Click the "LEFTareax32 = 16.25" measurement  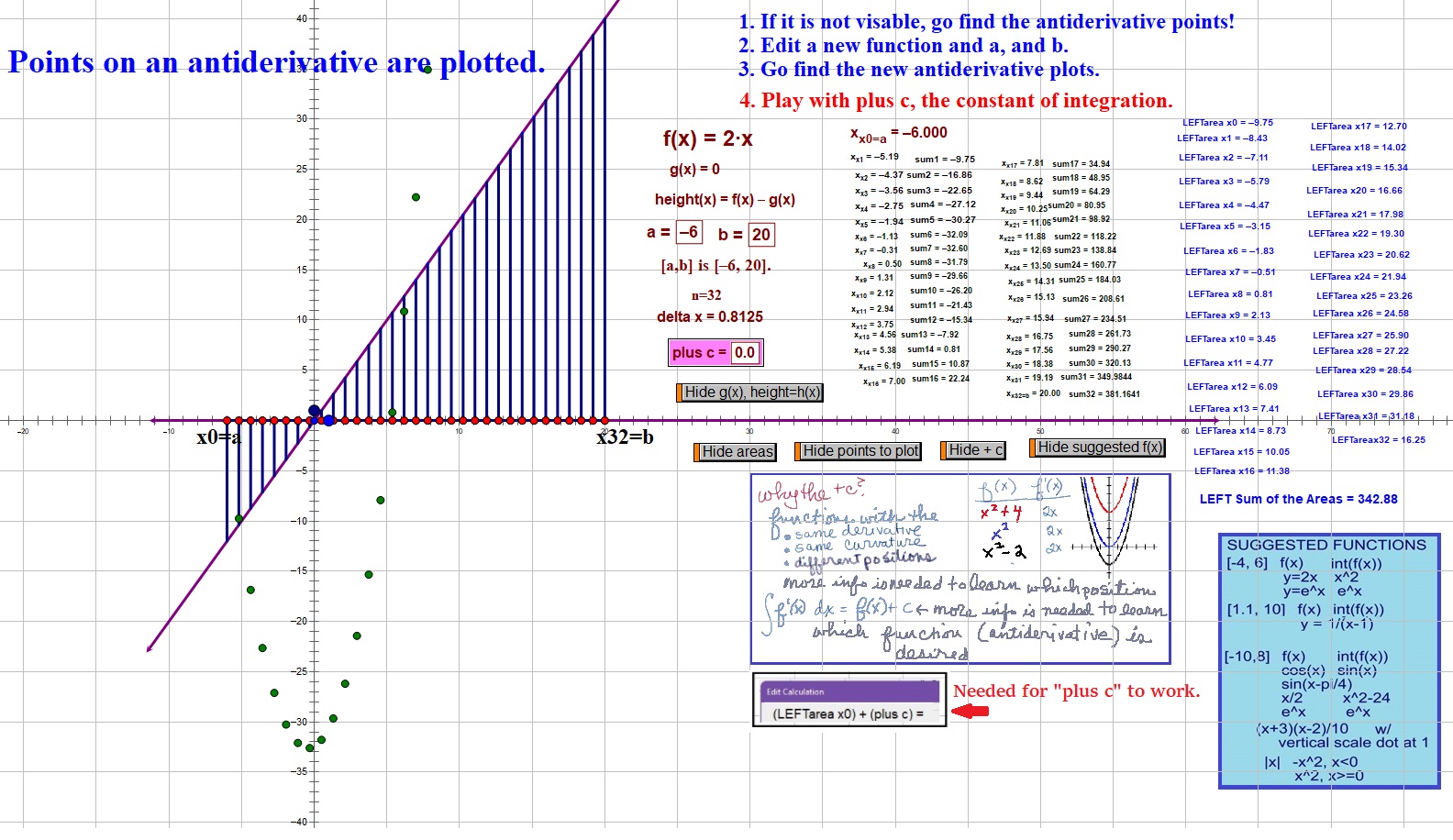click(1379, 440)
